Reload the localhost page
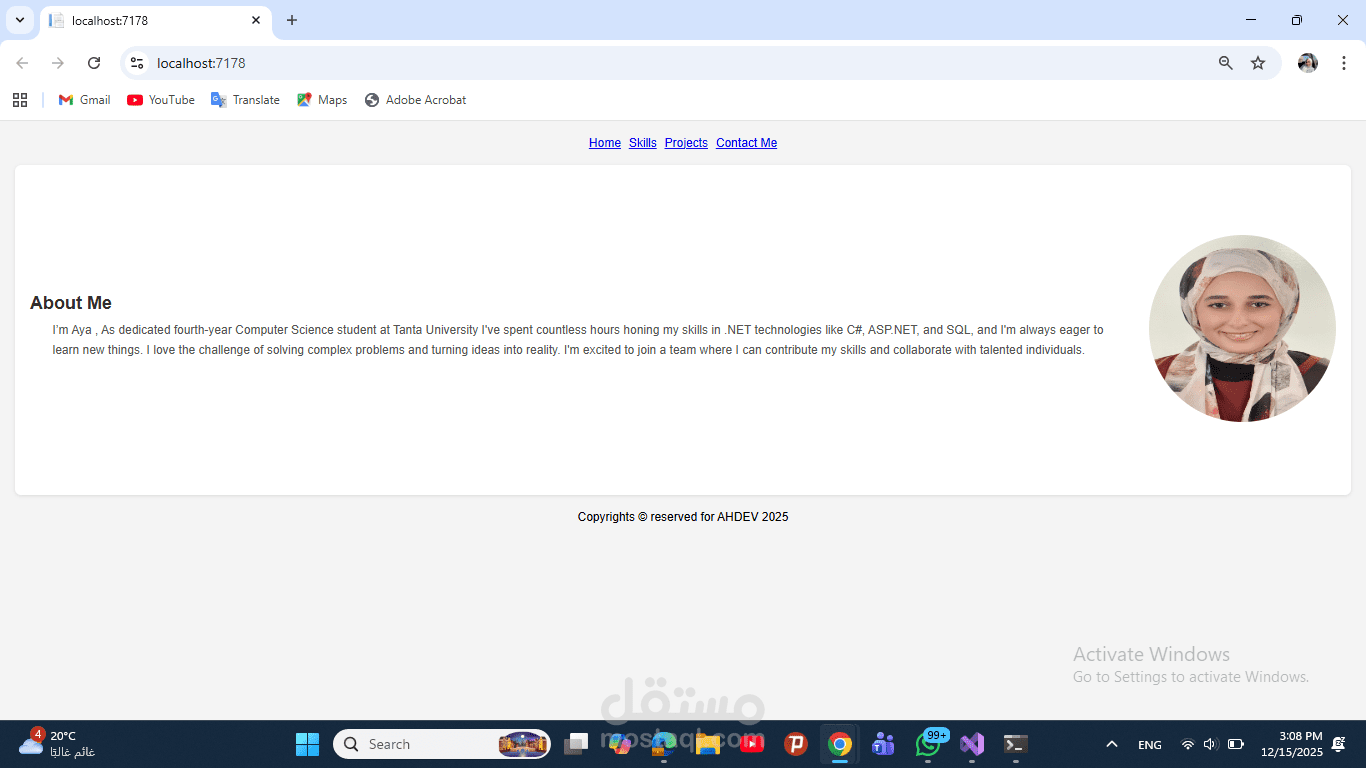This screenshot has height=768, width=1366. 94,63
